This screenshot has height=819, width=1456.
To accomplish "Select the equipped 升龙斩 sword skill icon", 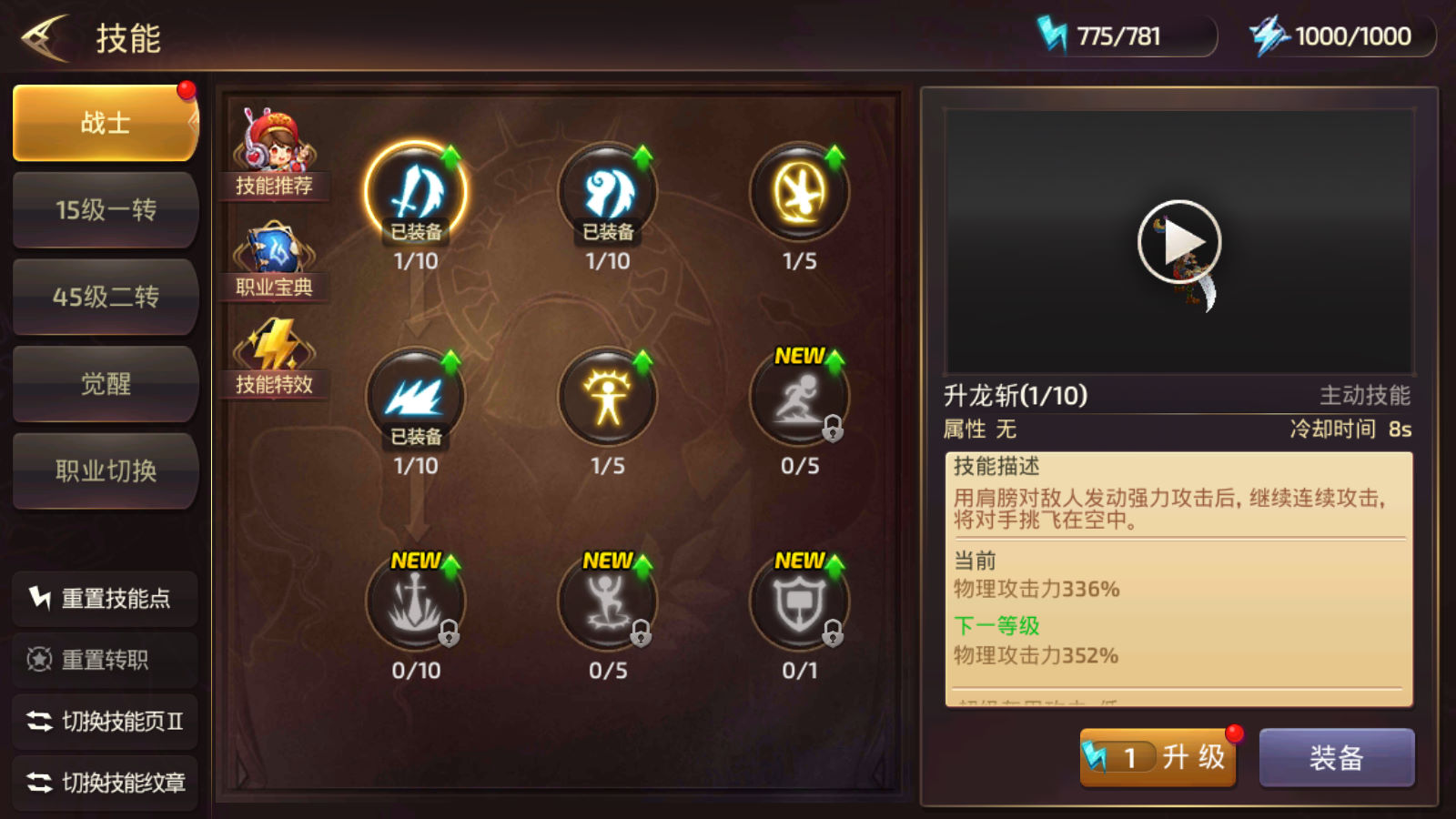I will pos(416,192).
